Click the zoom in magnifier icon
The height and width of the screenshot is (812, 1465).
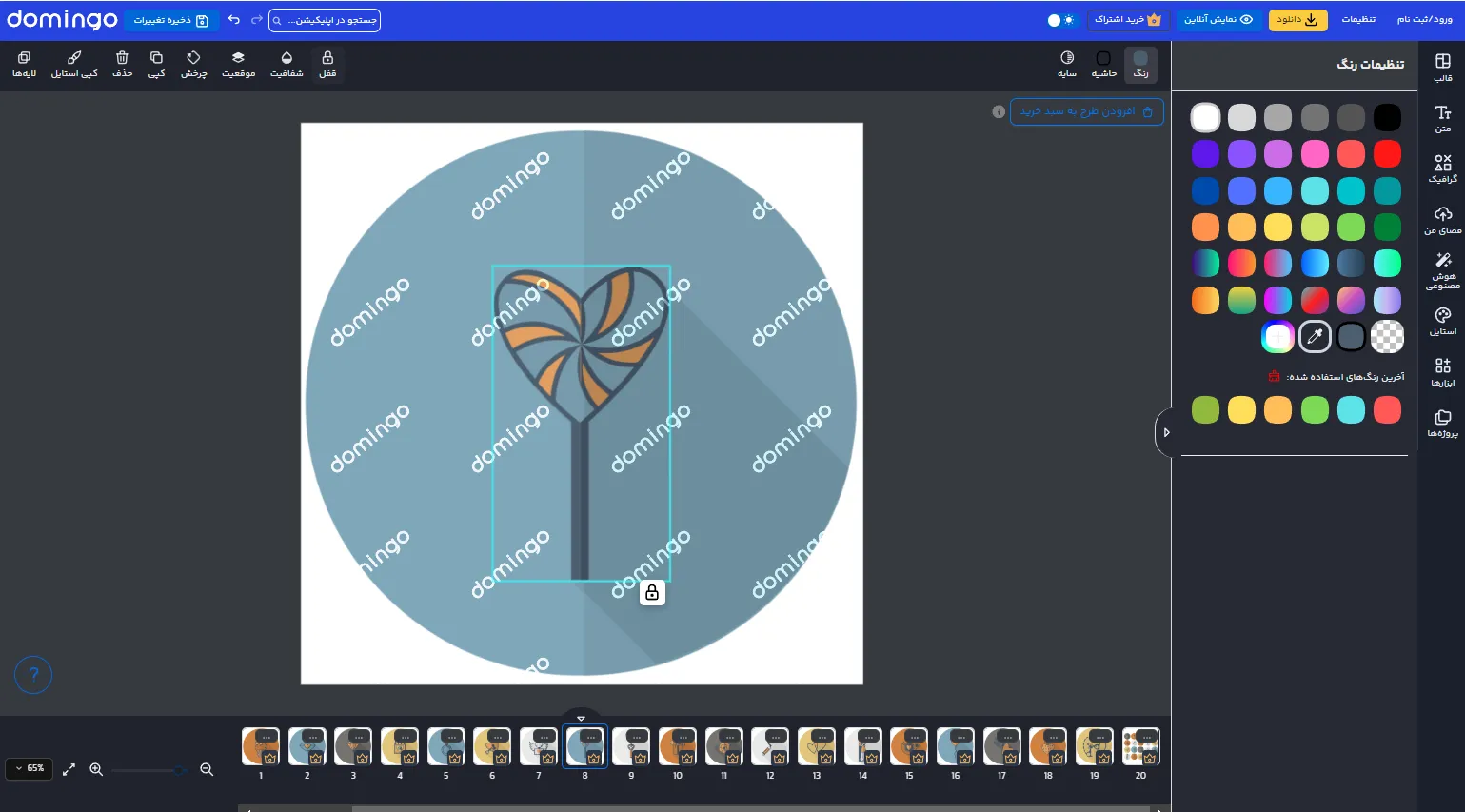96,769
